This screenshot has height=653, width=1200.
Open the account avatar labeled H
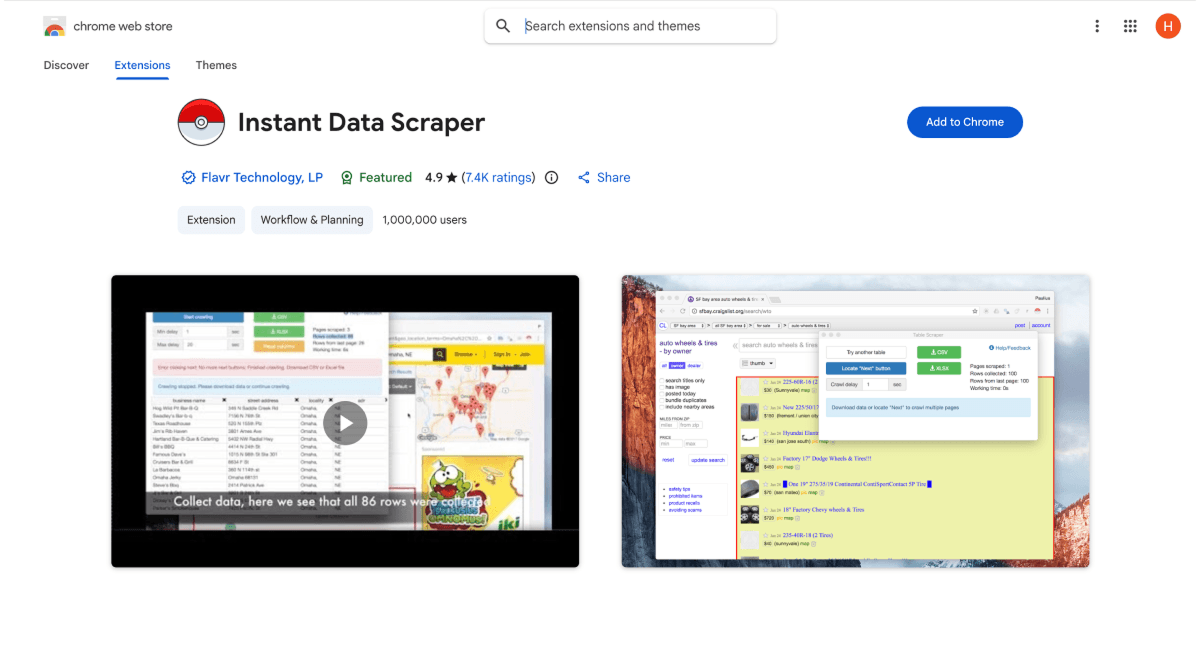pos(1168,26)
